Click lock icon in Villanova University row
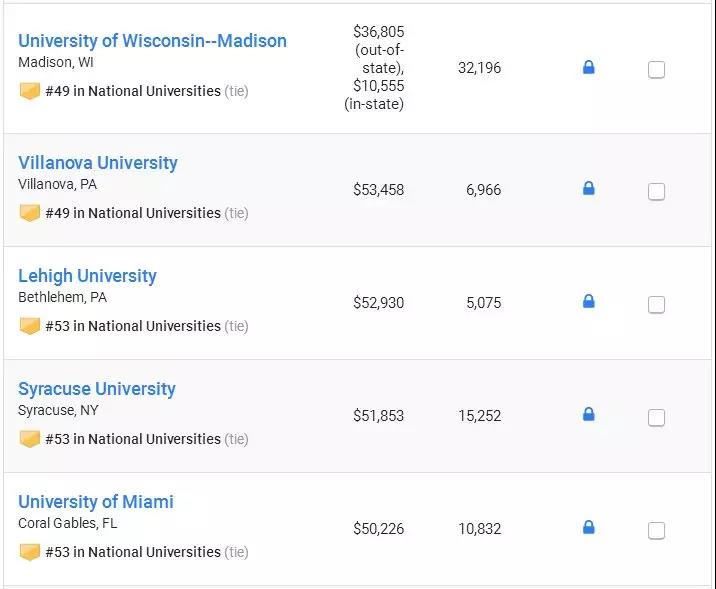This screenshot has width=716, height=589. point(588,188)
